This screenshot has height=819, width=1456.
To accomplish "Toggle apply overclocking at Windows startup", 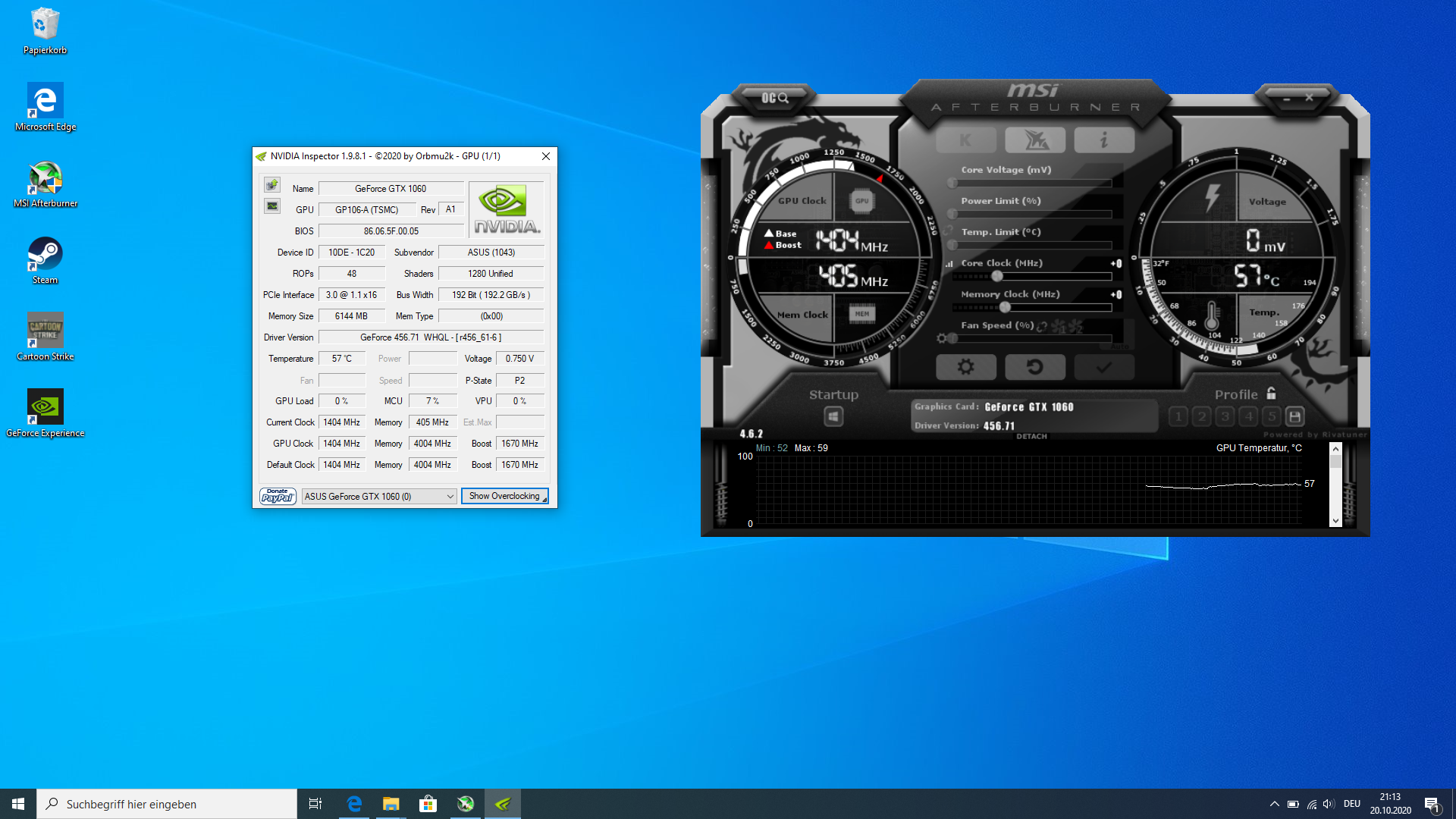I will click(833, 416).
